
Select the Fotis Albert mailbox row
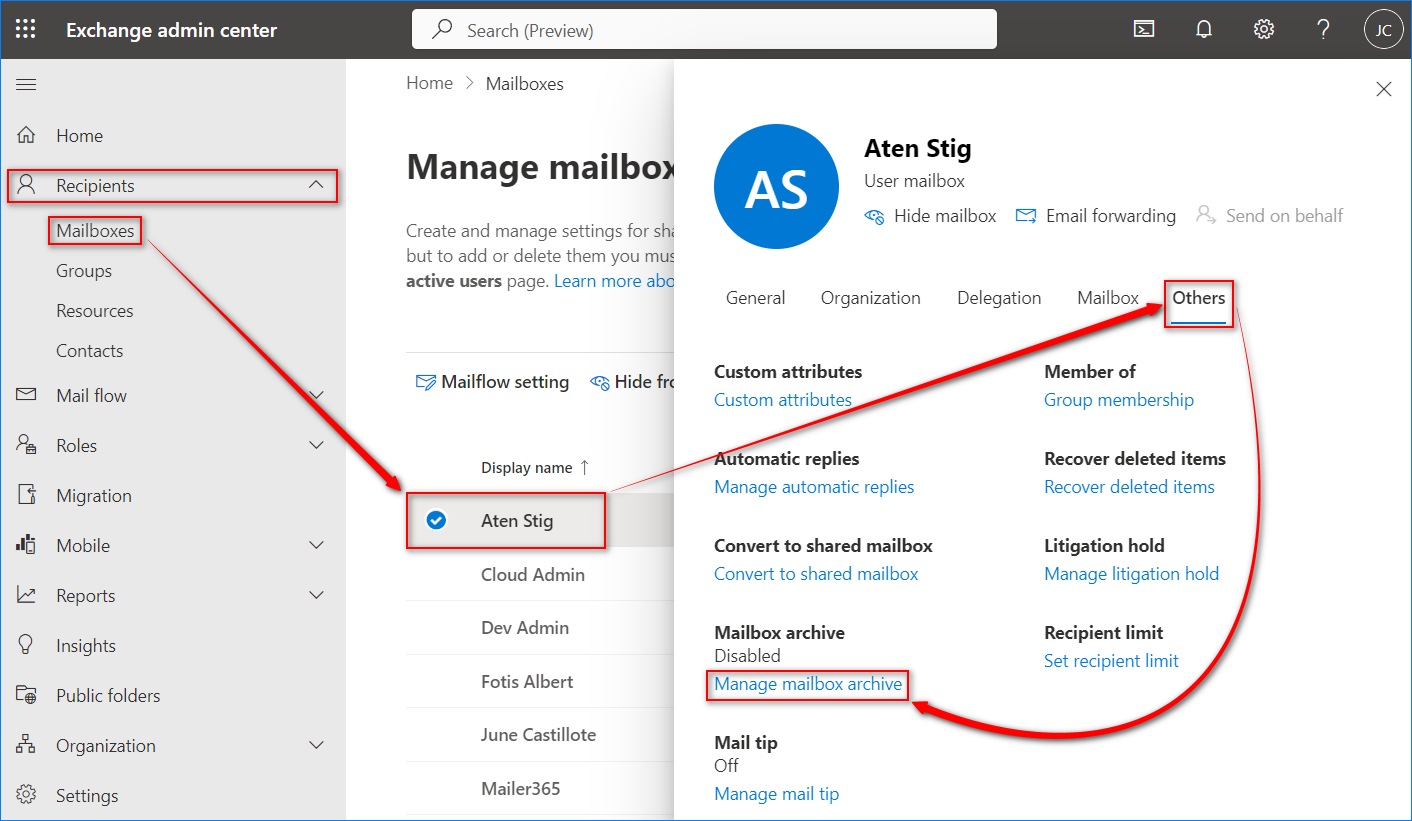[540, 682]
